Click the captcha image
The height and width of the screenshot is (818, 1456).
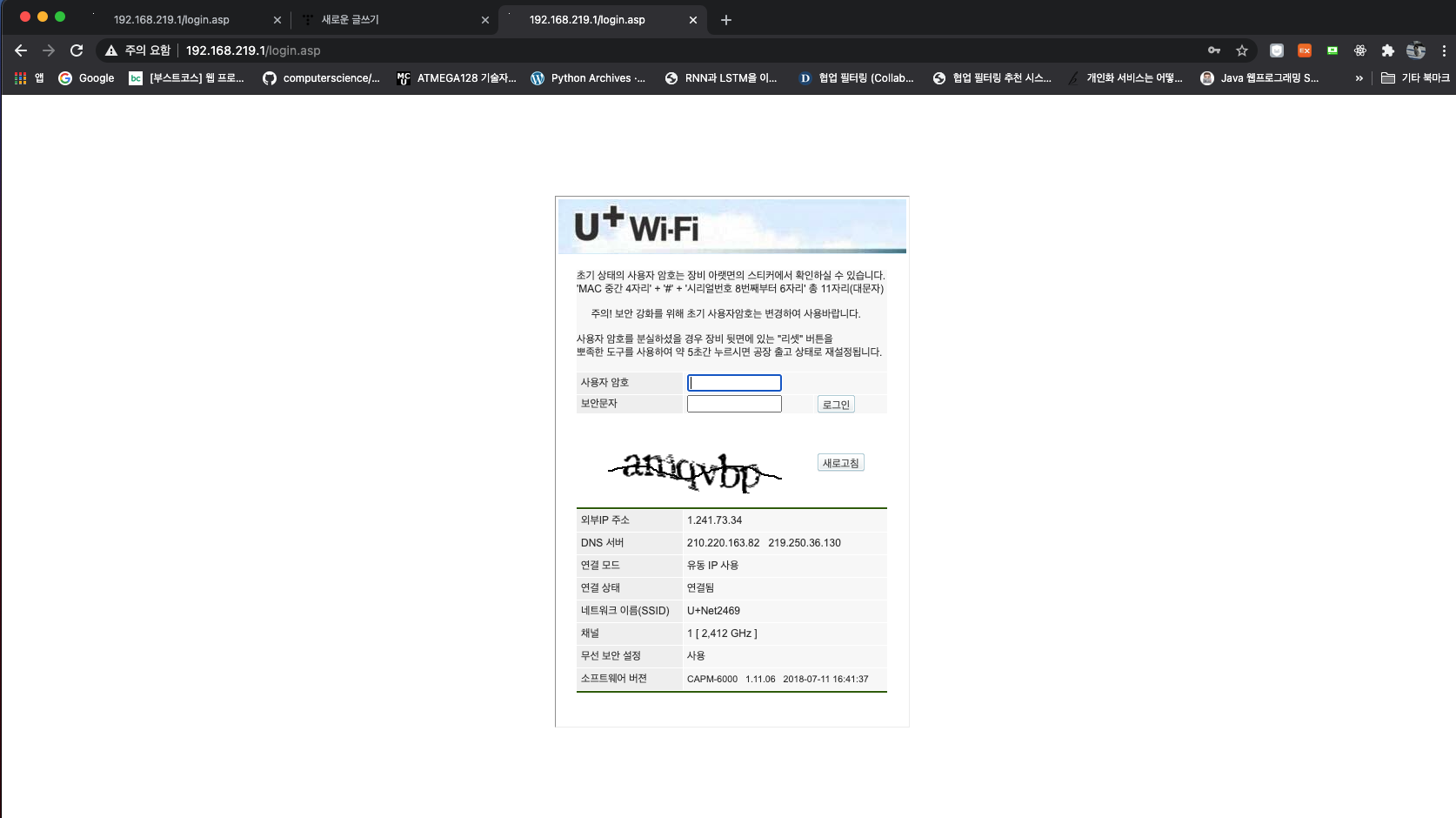(694, 471)
